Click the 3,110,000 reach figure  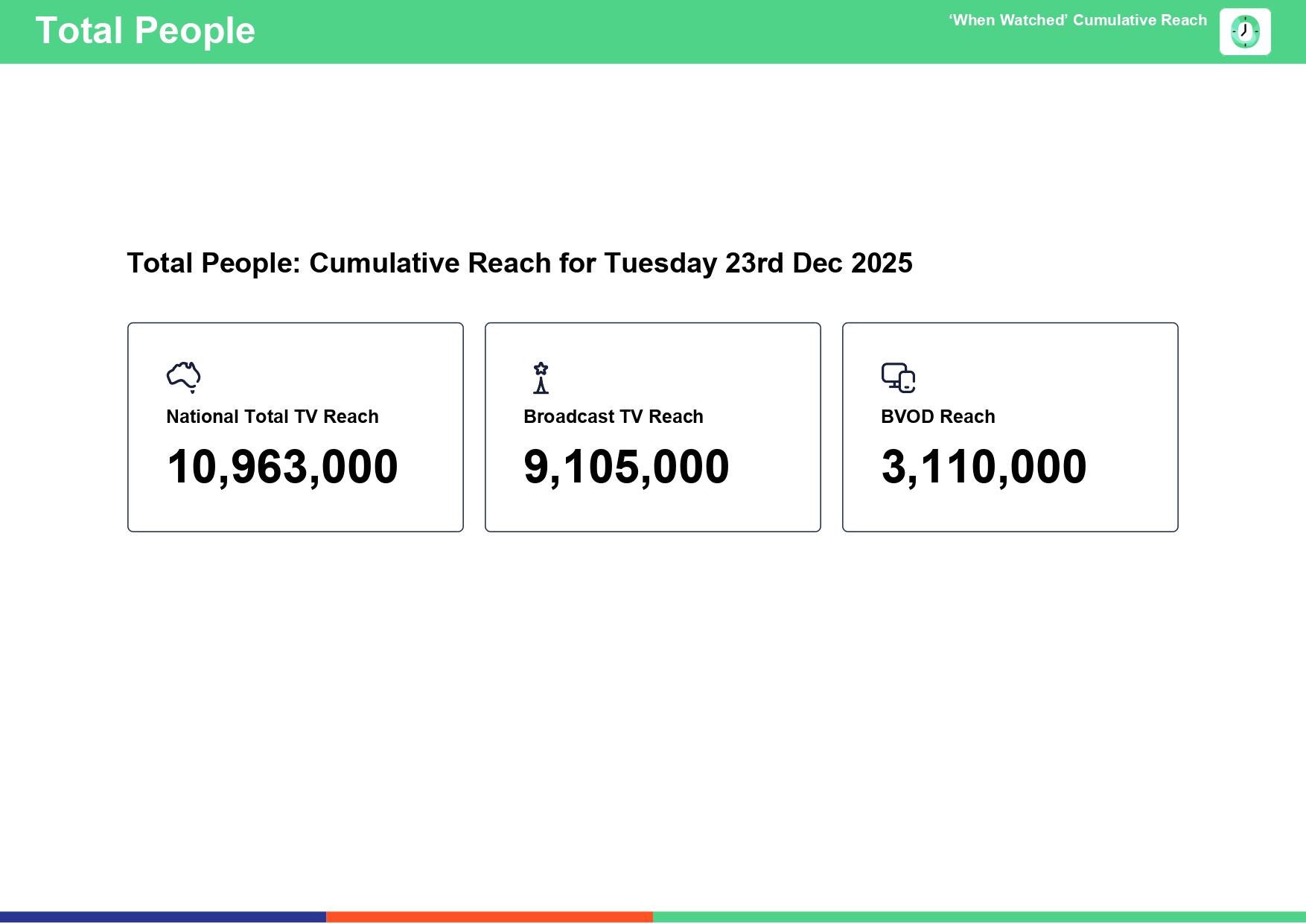[x=984, y=468]
